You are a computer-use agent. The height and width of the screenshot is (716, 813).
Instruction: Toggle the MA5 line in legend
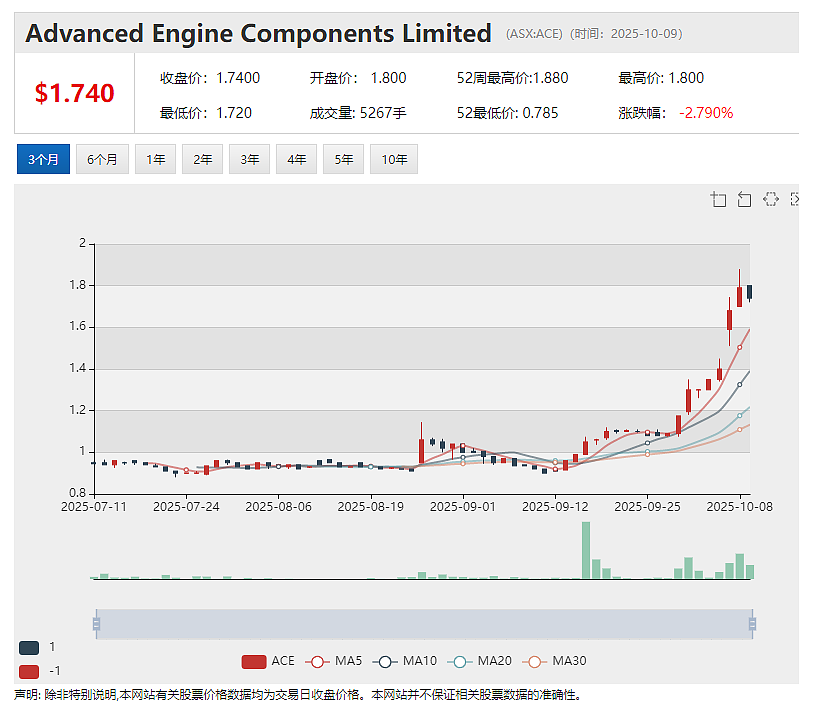coord(334,661)
